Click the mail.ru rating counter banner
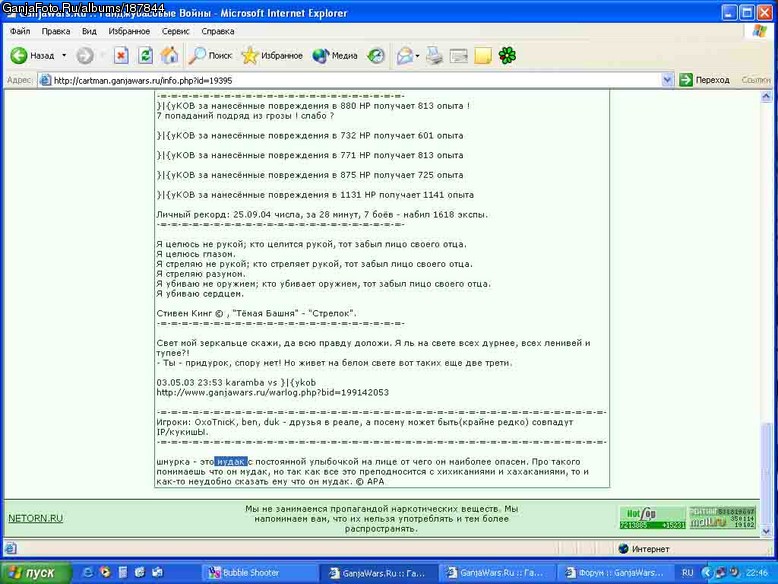Screen dimensions: 778x584 (x=722, y=518)
